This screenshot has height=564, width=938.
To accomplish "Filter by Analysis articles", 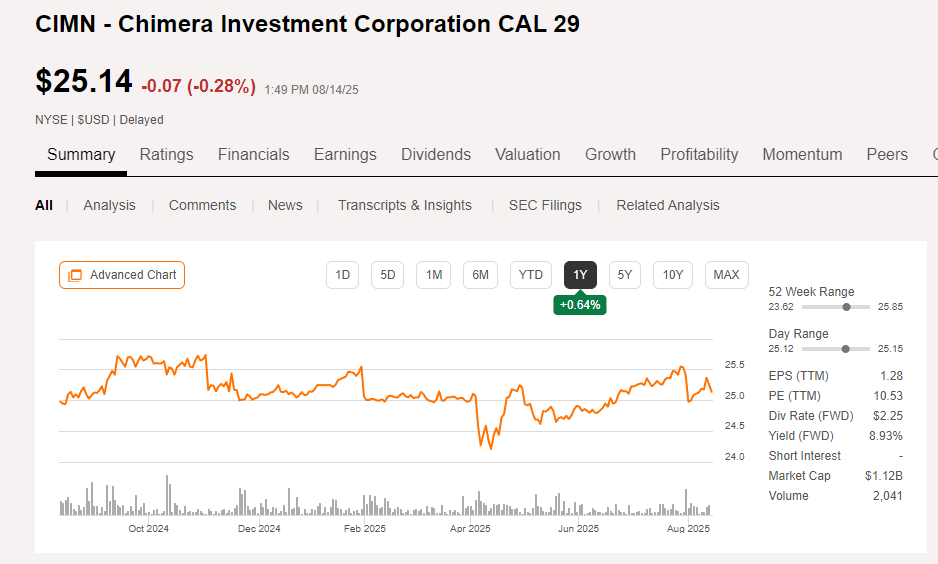I will [109, 205].
